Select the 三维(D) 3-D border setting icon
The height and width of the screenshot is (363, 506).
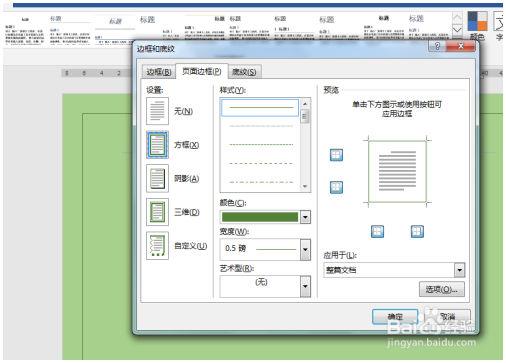157,212
